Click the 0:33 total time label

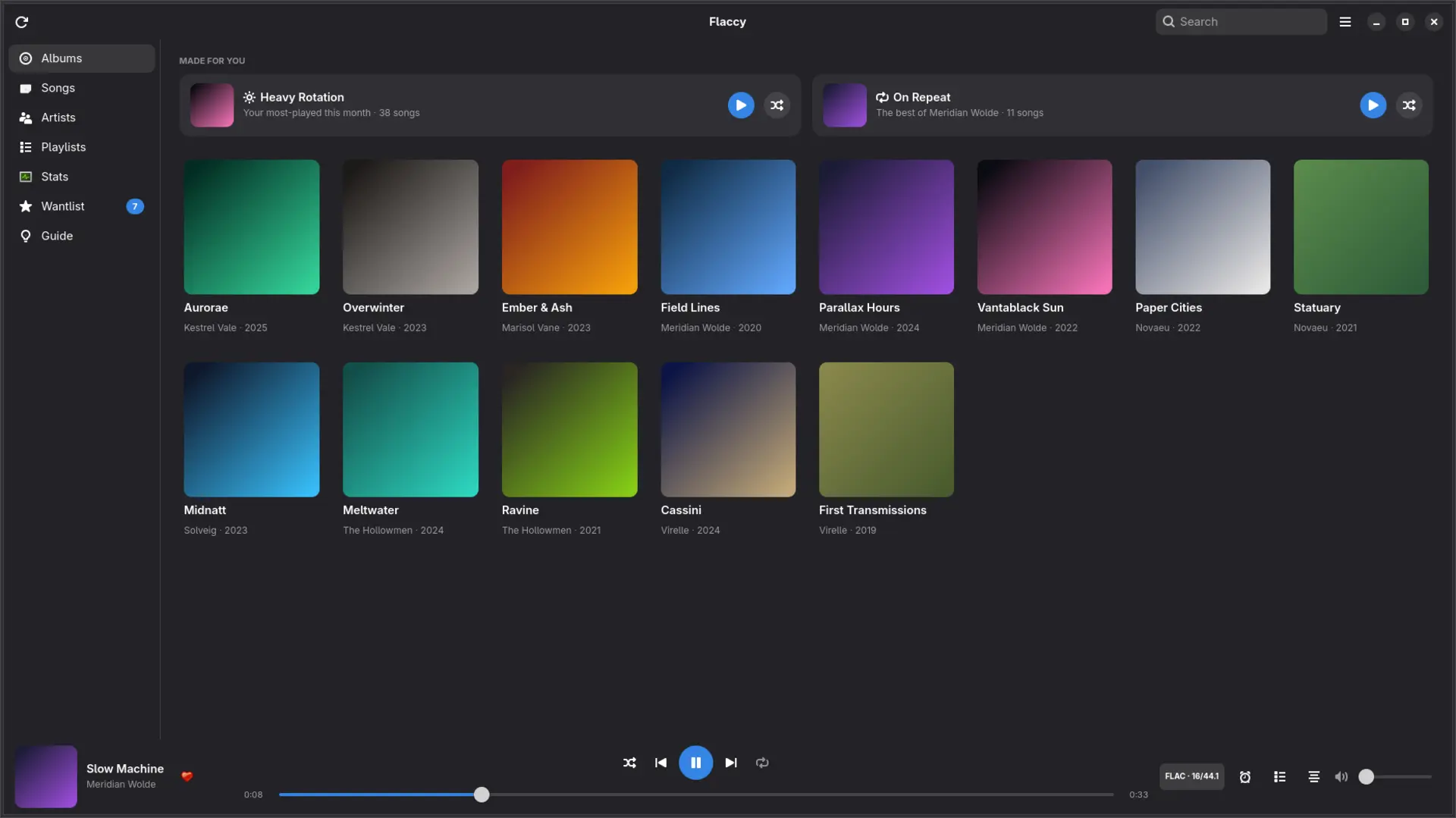click(1138, 794)
